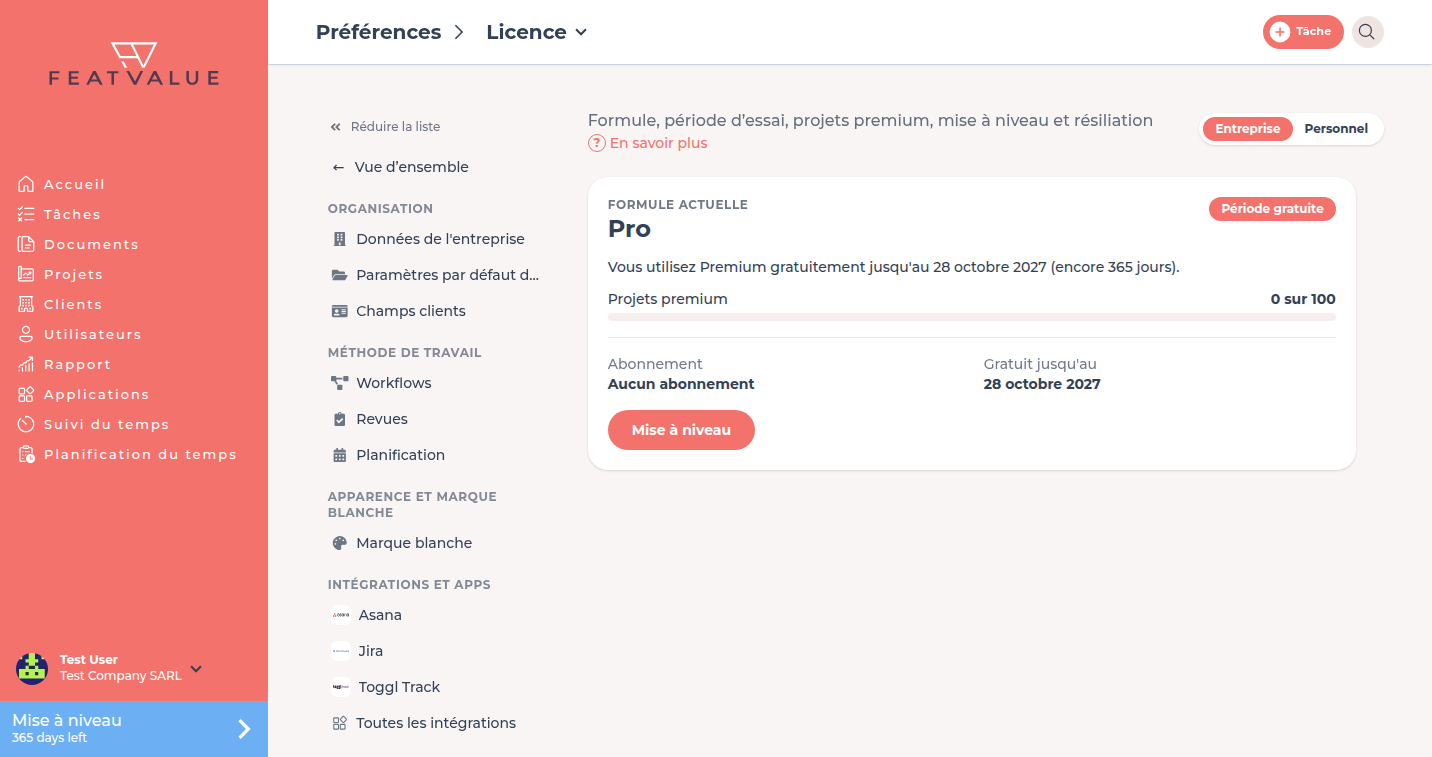Image resolution: width=1432 pixels, height=757 pixels.
Task: Click the FeatValue logo
Action: tap(134, 64)
